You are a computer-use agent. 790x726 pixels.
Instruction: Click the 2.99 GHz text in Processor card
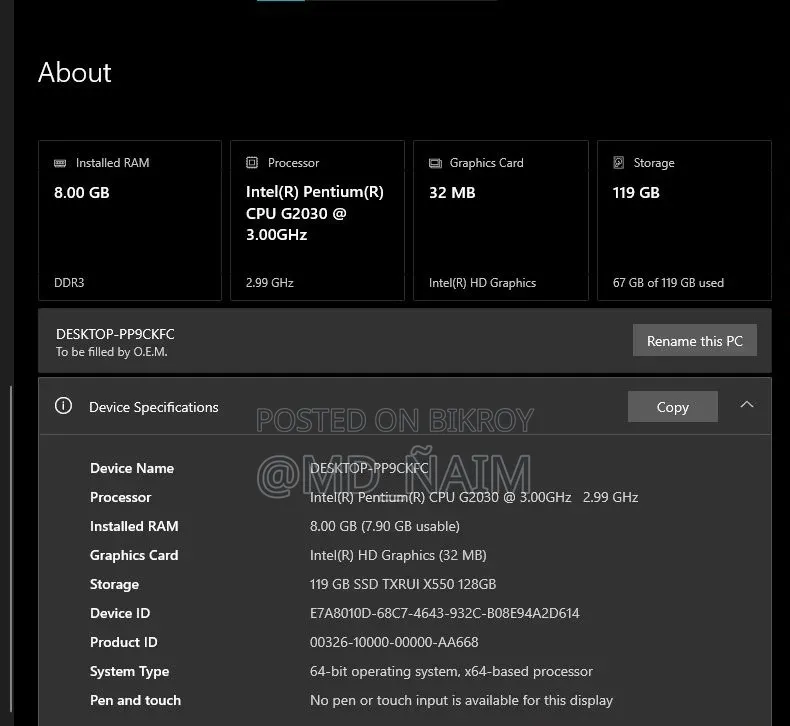[270, 283]
